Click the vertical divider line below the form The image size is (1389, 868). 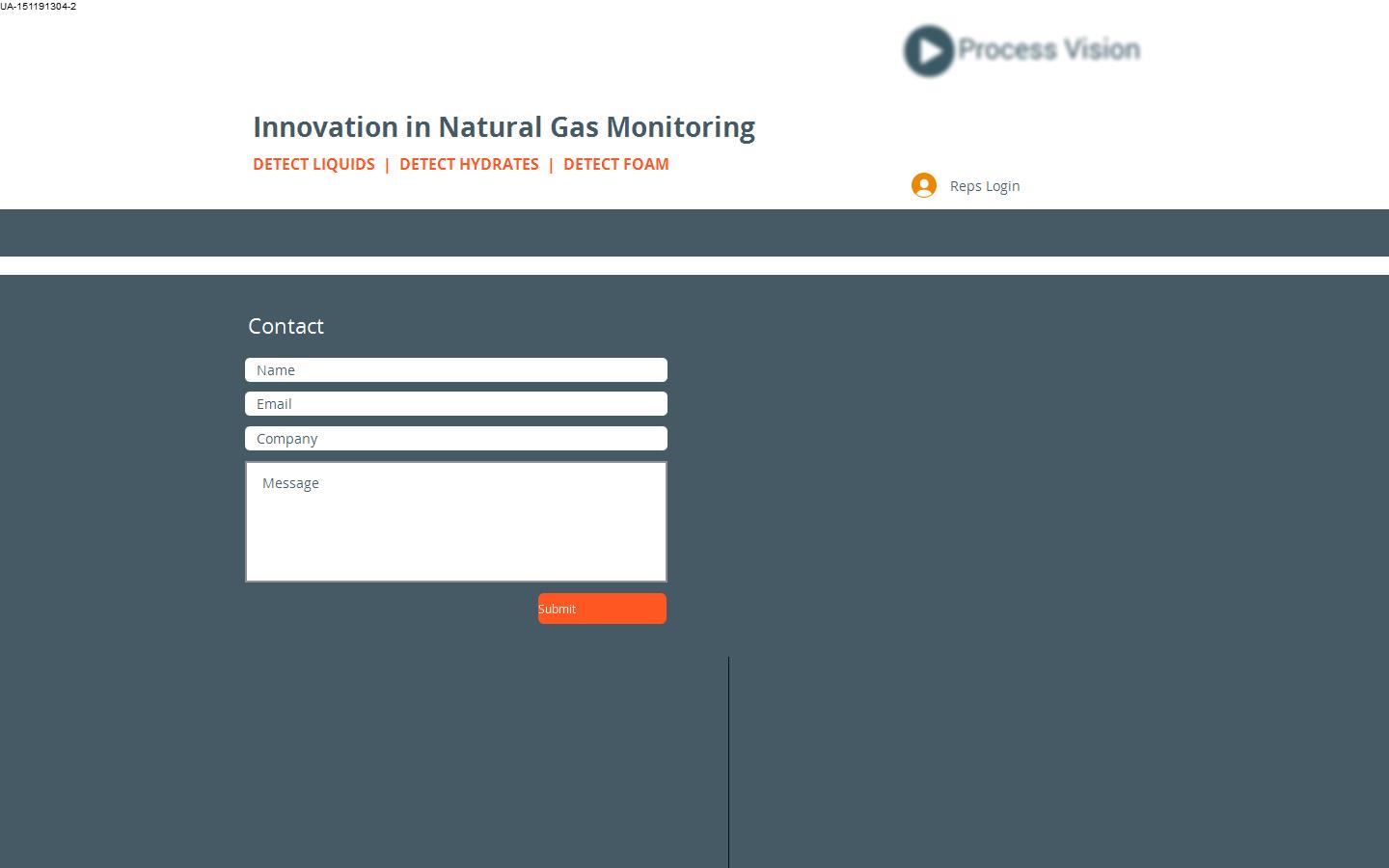(728, 762)
